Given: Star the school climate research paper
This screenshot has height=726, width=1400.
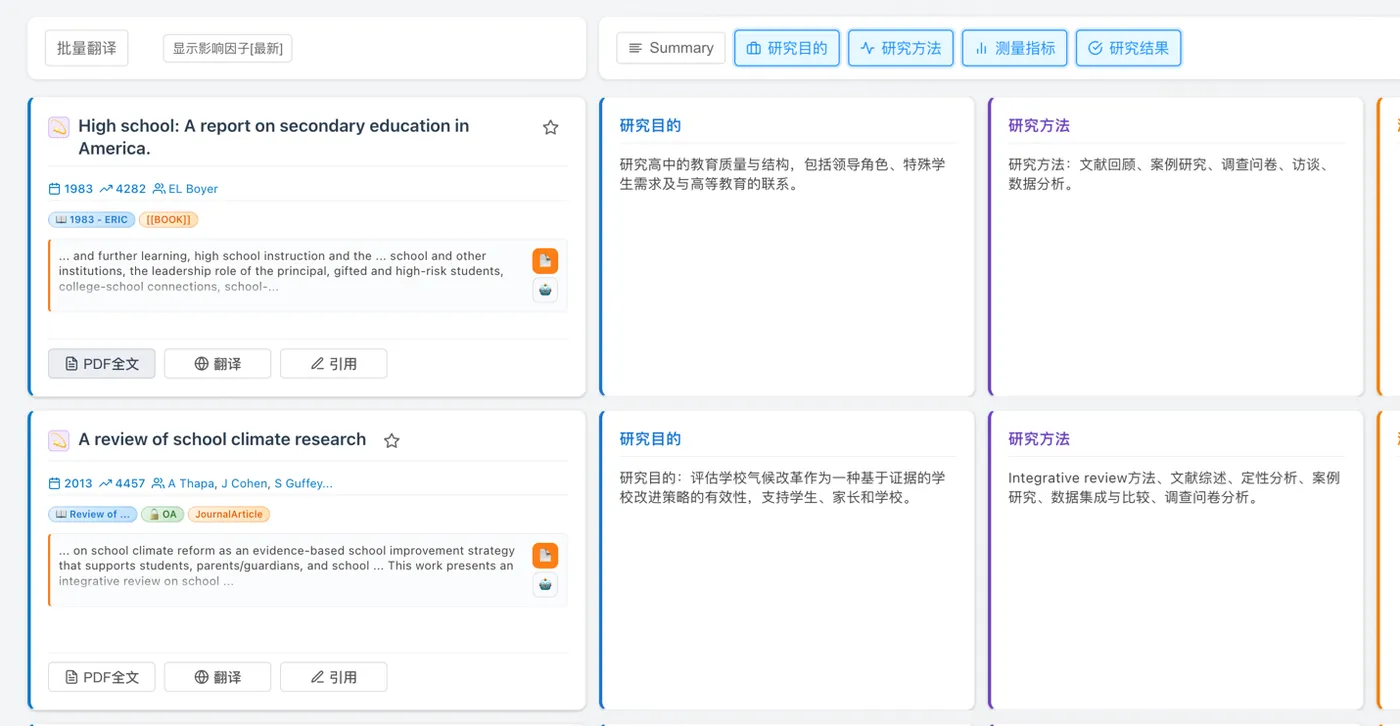Looking at the screenshot, I should (391, 440).
